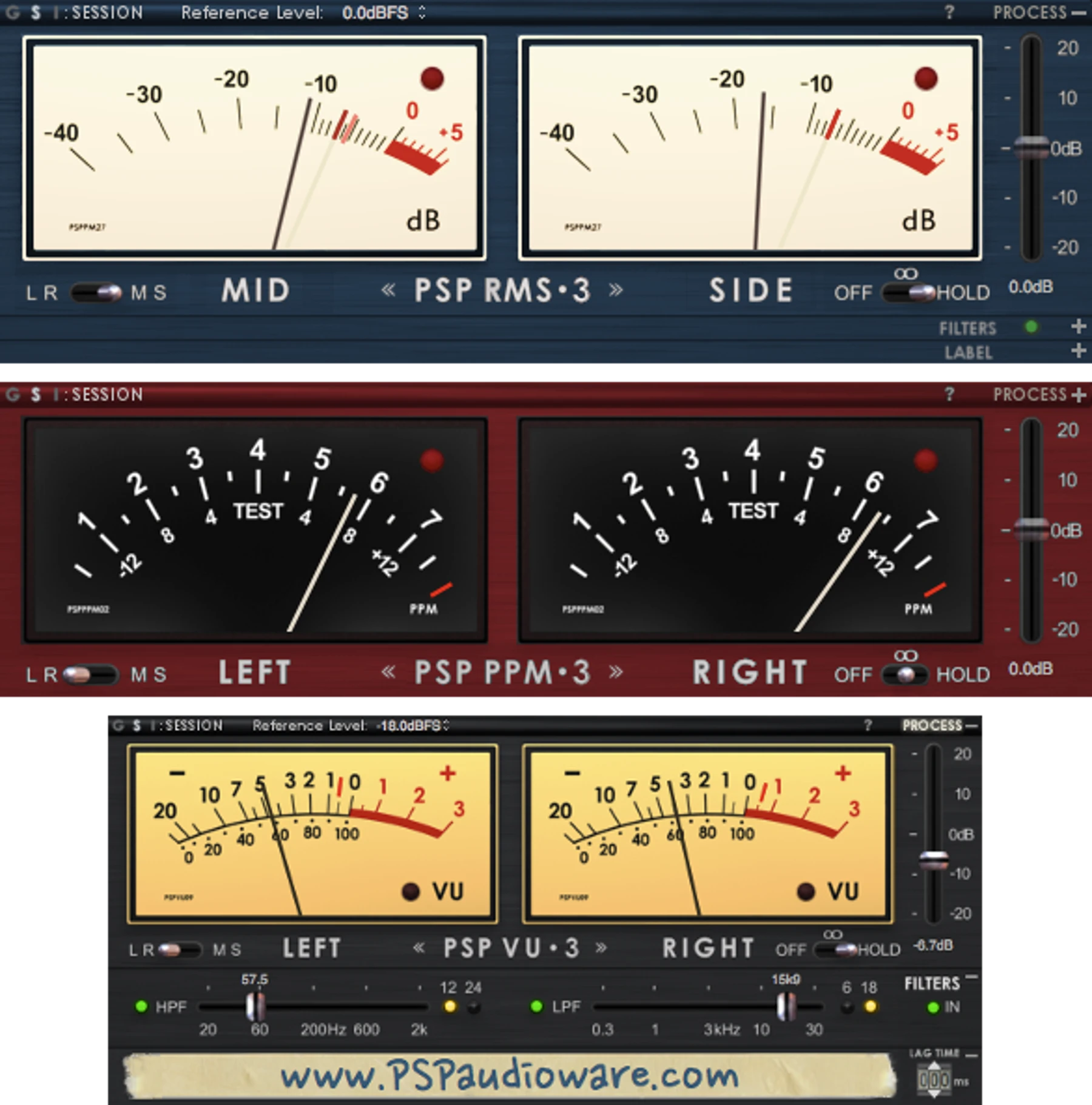The height and width of the screenshot is (1105, 1092).
Task: Click the 0.0dB gain value in RMS-3
Action: pyautogui.click(x=1031, y=286)
